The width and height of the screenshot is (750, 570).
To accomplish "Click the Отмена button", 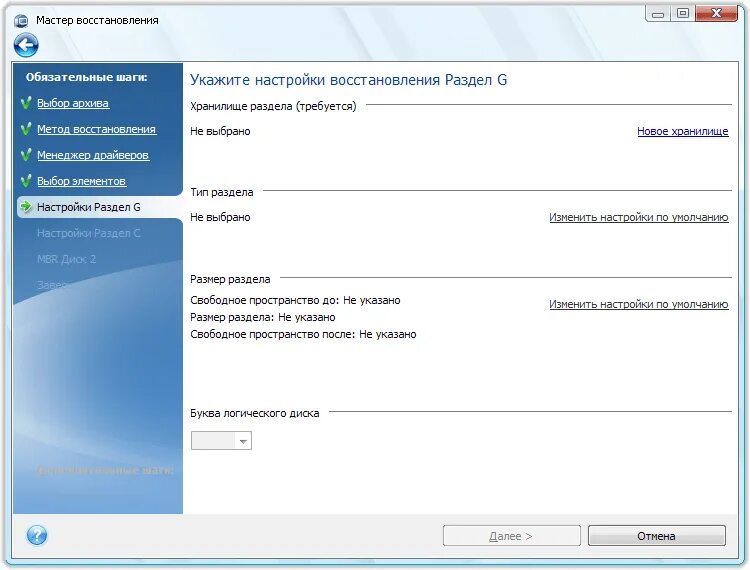I will (656, 536).
